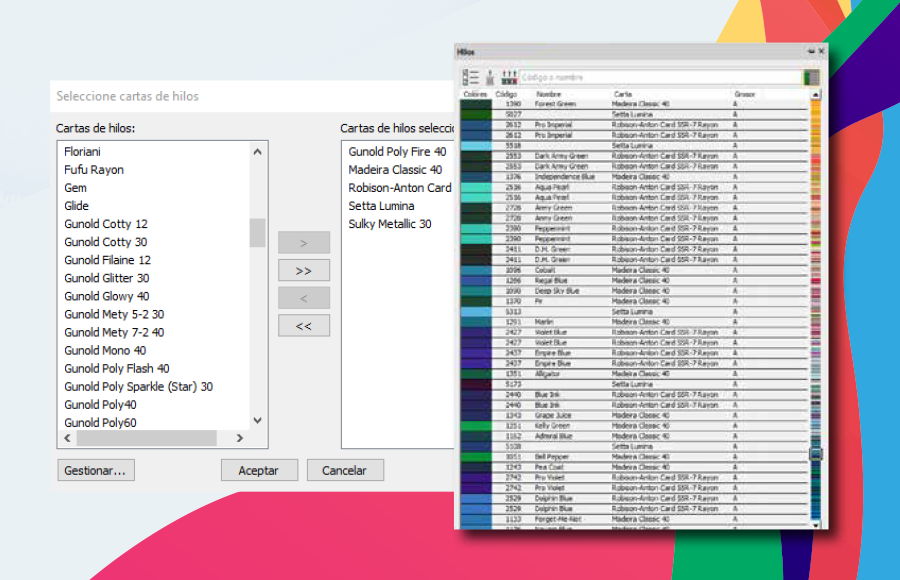The image size is (900, 580).
Task: Select the Forest Green color swatch
Action: coord(476,104)
